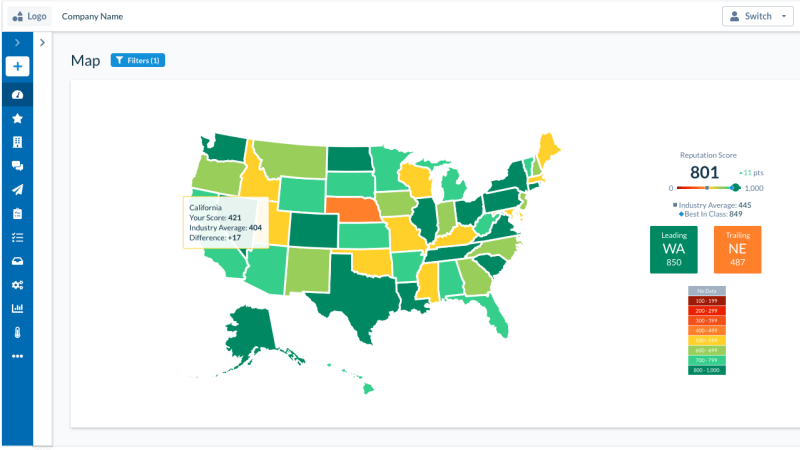Expand the blue sidebar chevron

[17, 42]
